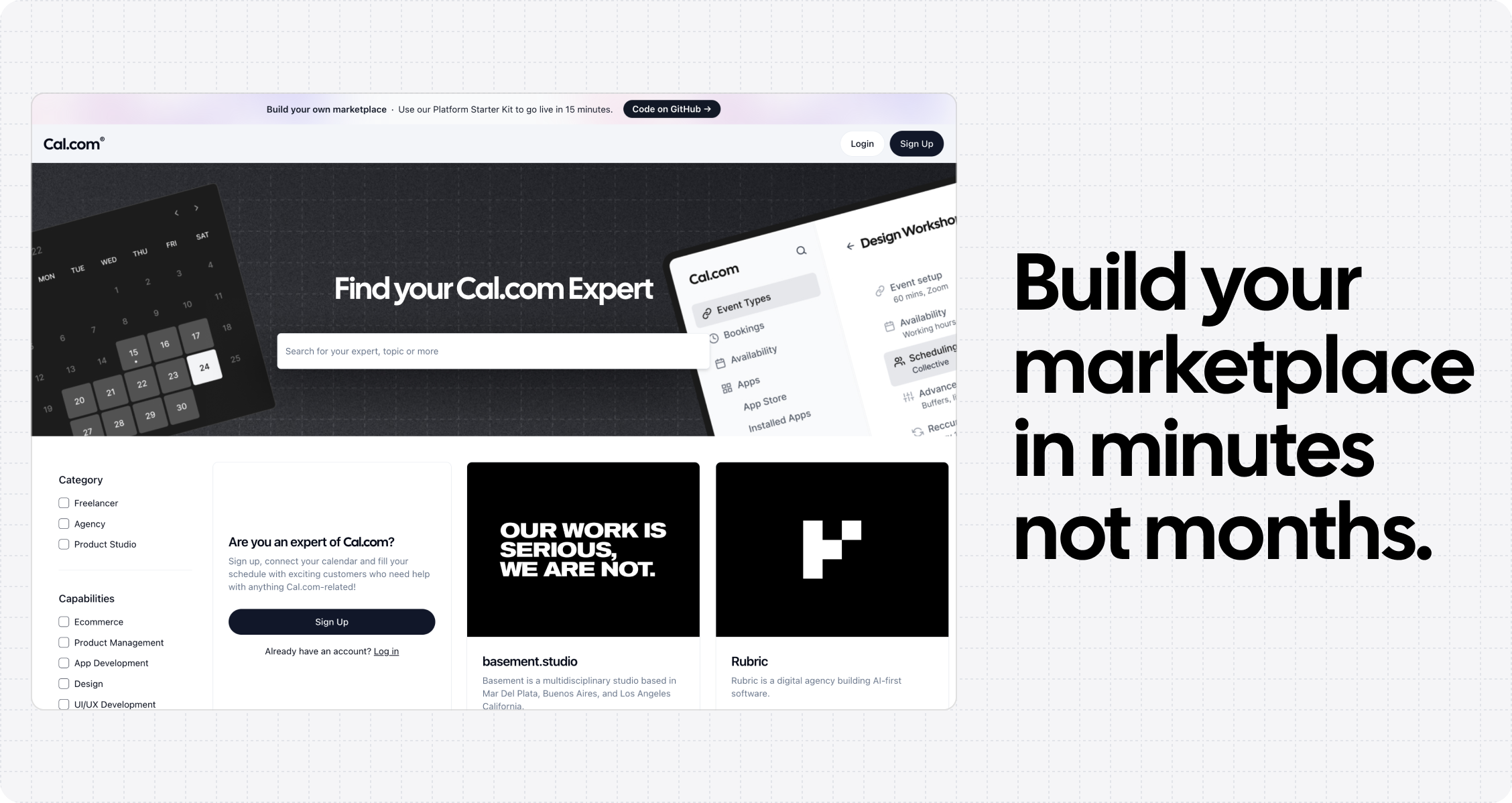This screenshot has height=803, width=1512.
Task: Check the Product Studio checkbox
Action: [x=63, y=544]
